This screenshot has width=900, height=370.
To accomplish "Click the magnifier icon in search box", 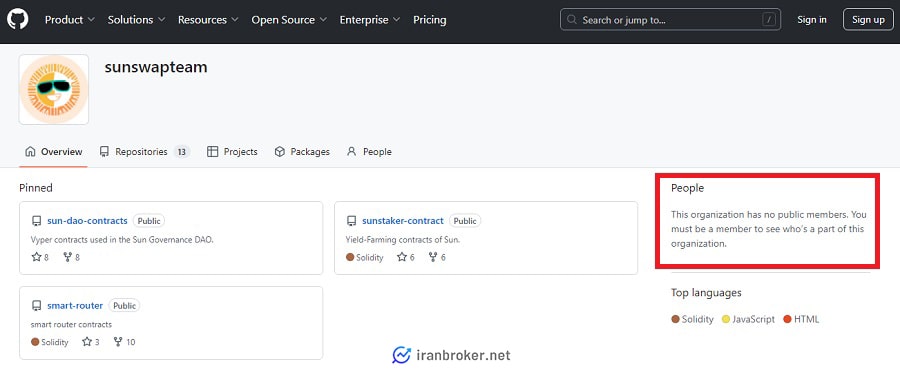I will point(572,20).
